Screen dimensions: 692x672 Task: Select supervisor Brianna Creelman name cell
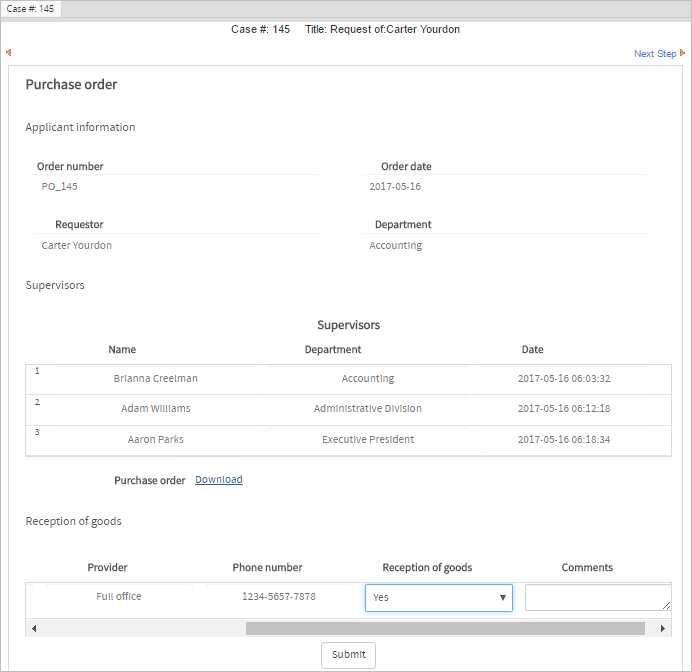click(x=155, y=379)
